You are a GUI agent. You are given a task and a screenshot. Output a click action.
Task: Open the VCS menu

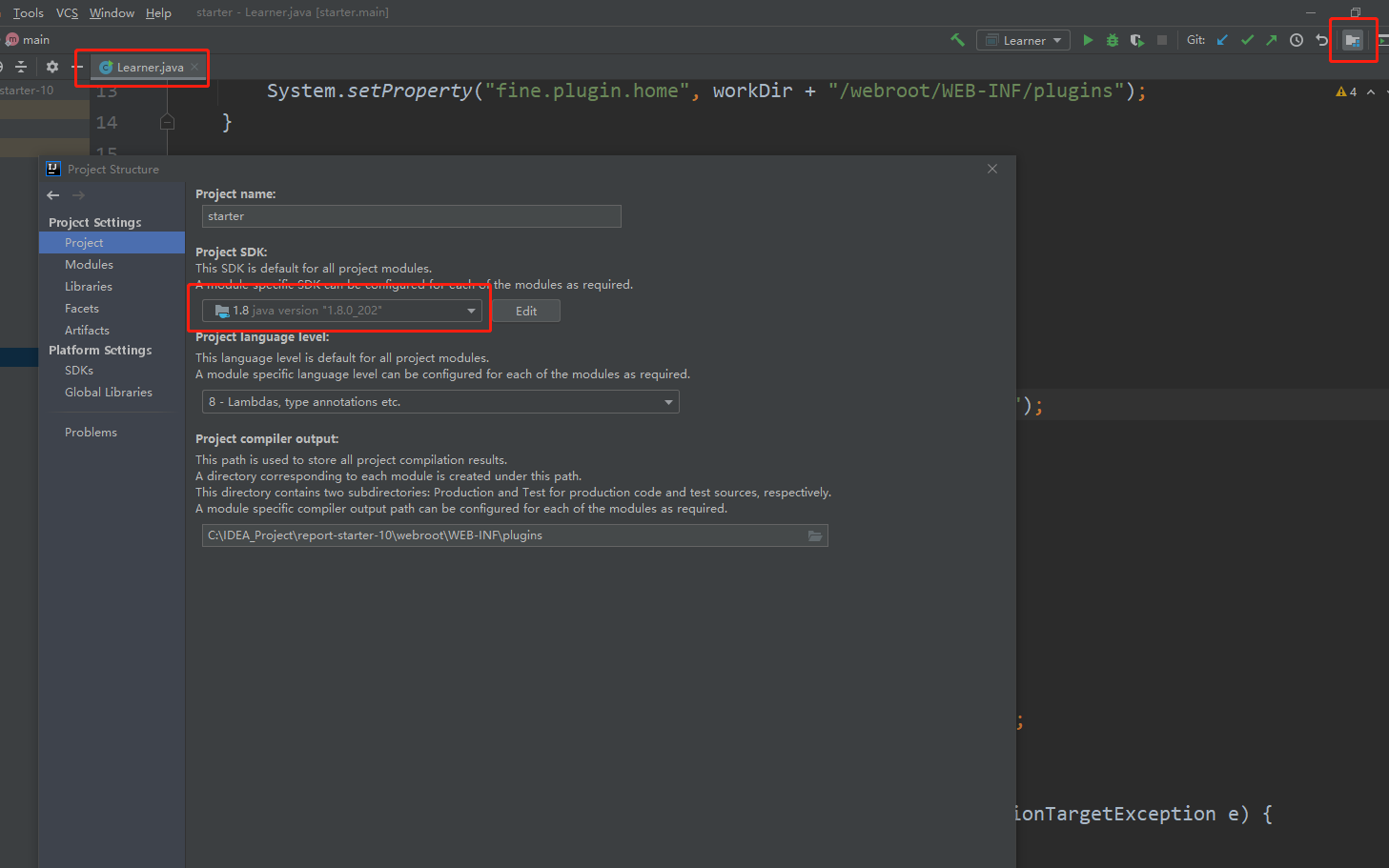67,12
